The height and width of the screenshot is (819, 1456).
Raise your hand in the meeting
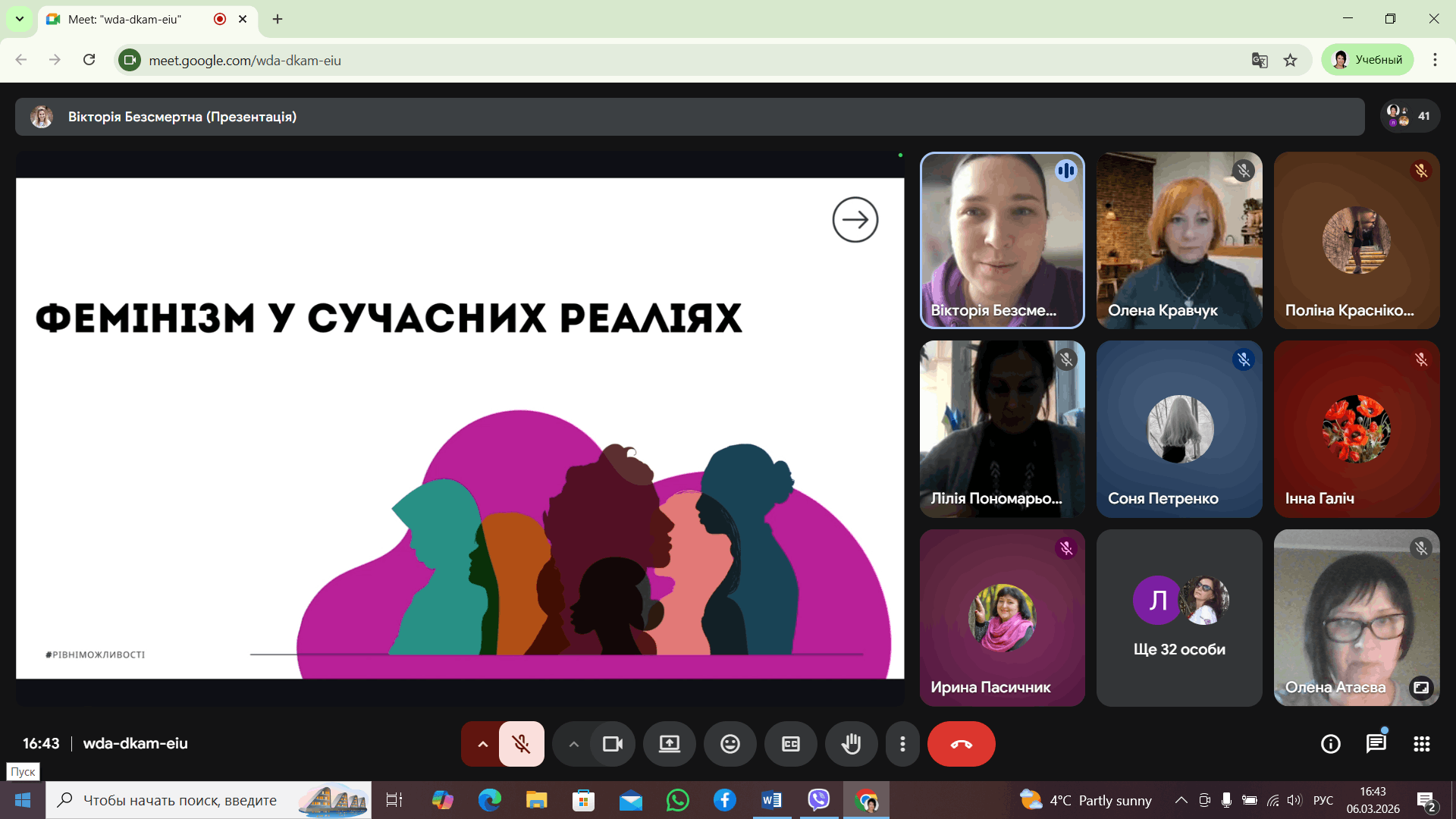click(x=851, y=744)
